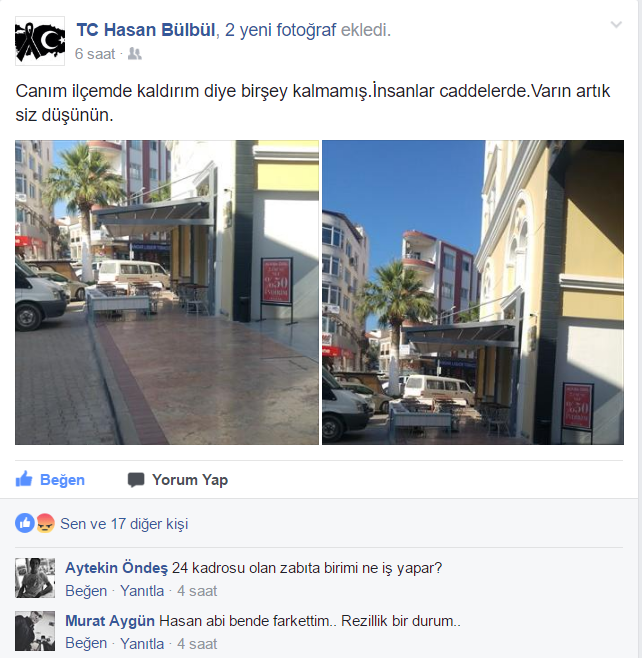This screenshot has height=658, width=642.
Task: Click the friends audience icon beside 6 saat
Action: pos(135,54)
